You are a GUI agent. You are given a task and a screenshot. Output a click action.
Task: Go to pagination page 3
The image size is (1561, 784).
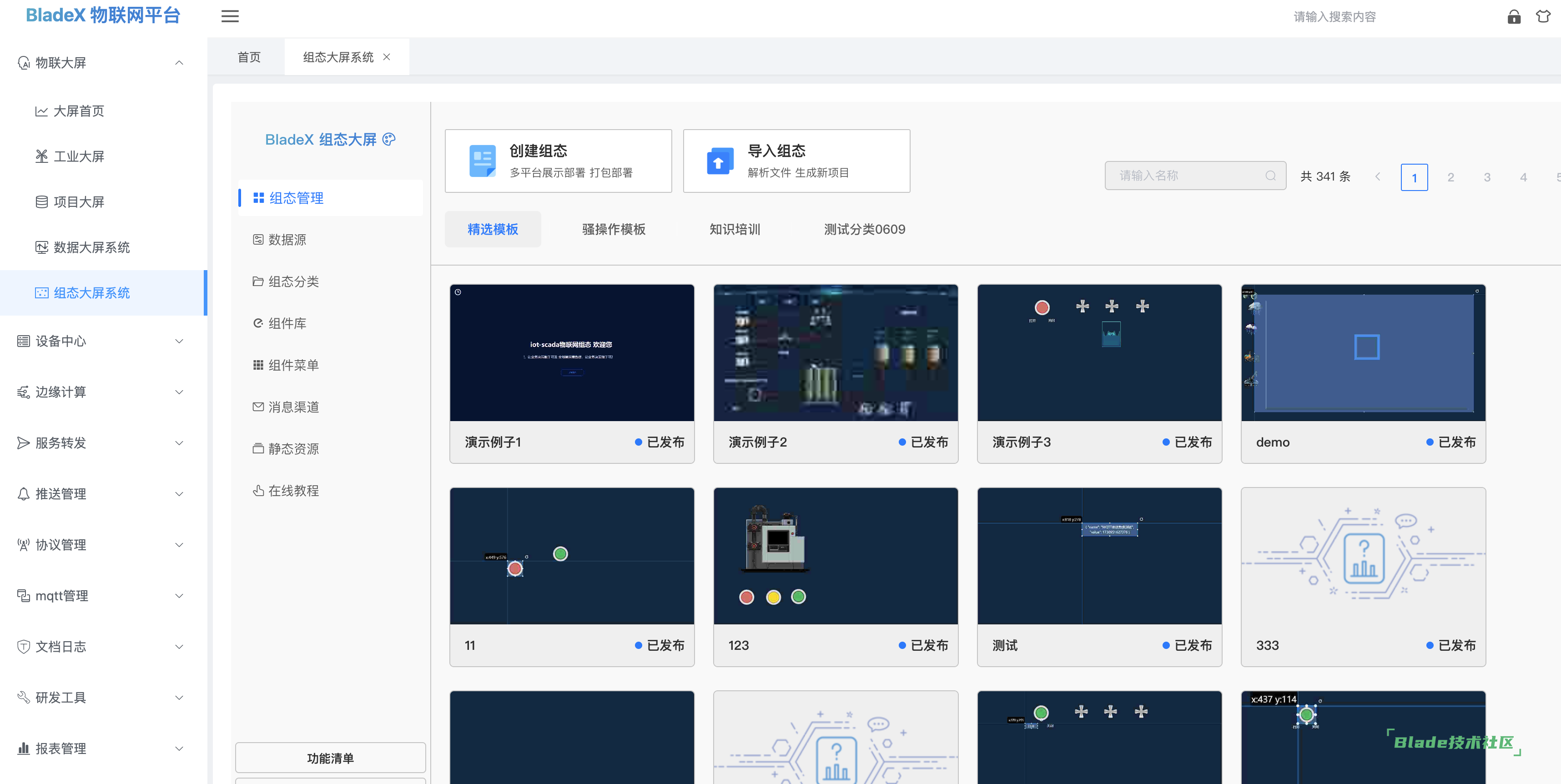1486,177
